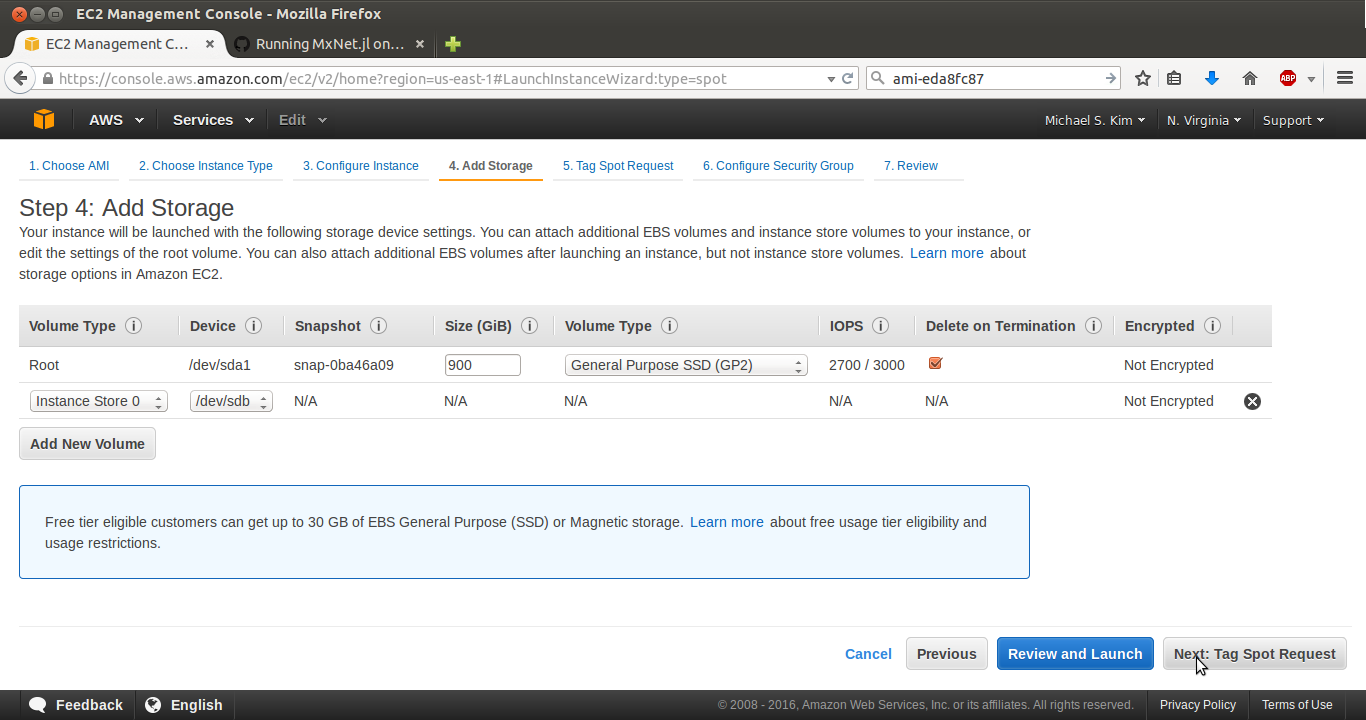1366x720 pixels.
Task: Open the Michael S. Kim account dropdown
Action: [x=1095, y=120]
